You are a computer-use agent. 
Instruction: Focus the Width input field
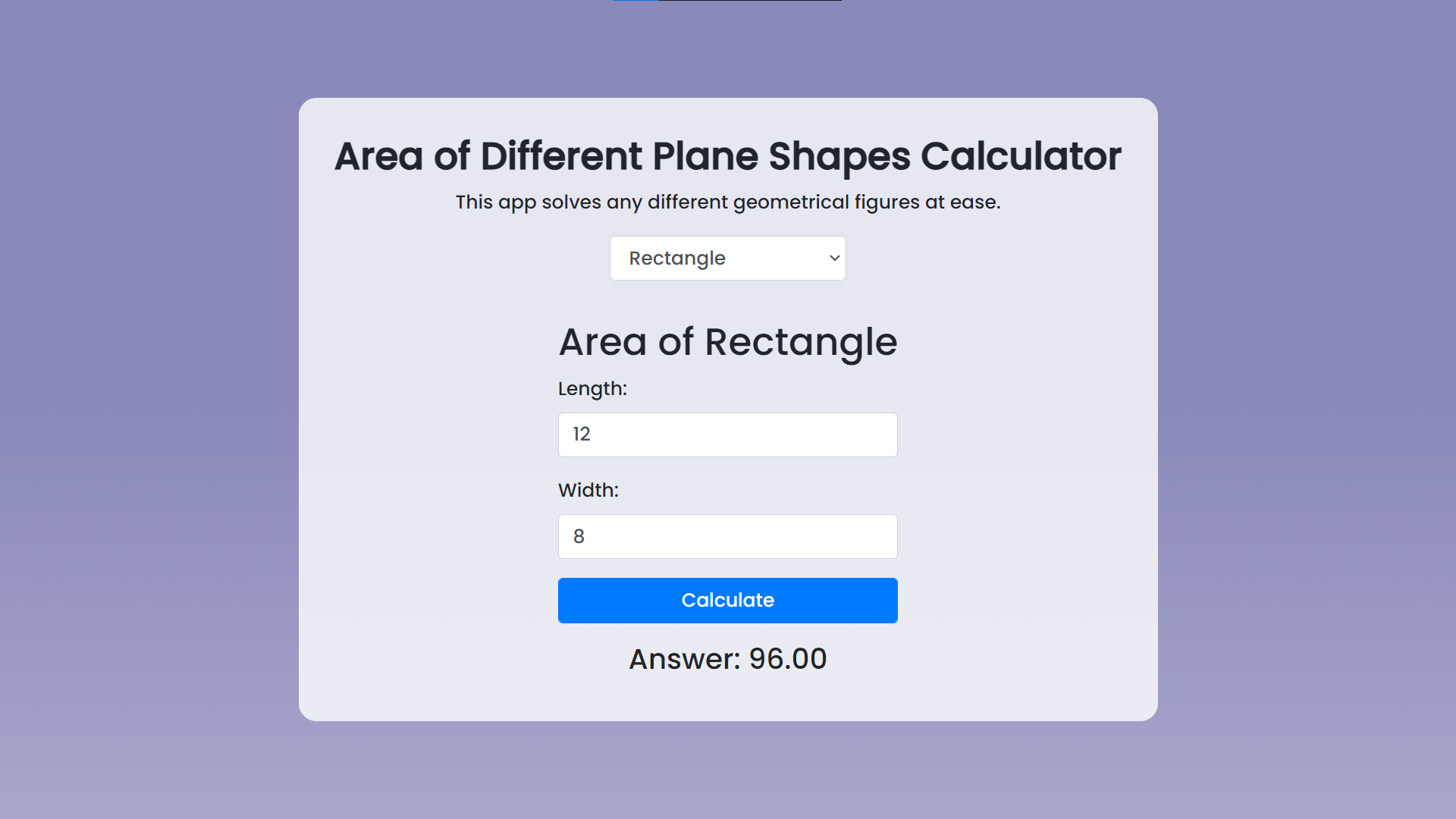pyautogui.click(x=727, y=537)
